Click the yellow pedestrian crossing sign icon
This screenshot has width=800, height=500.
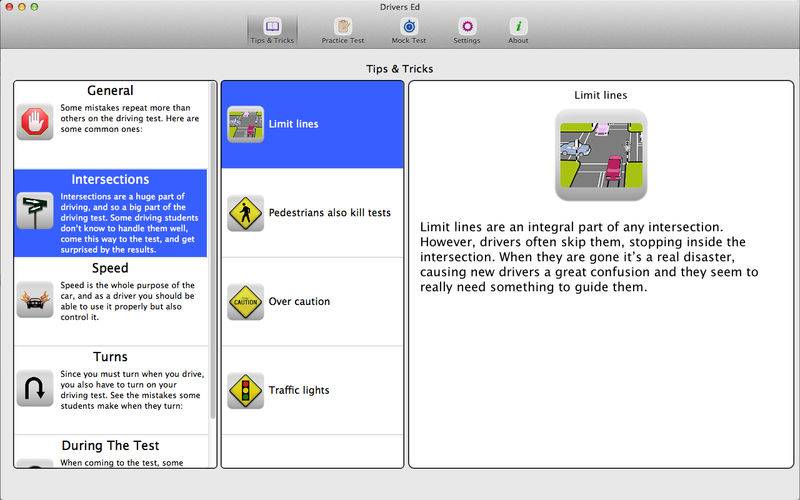point(245,213)
